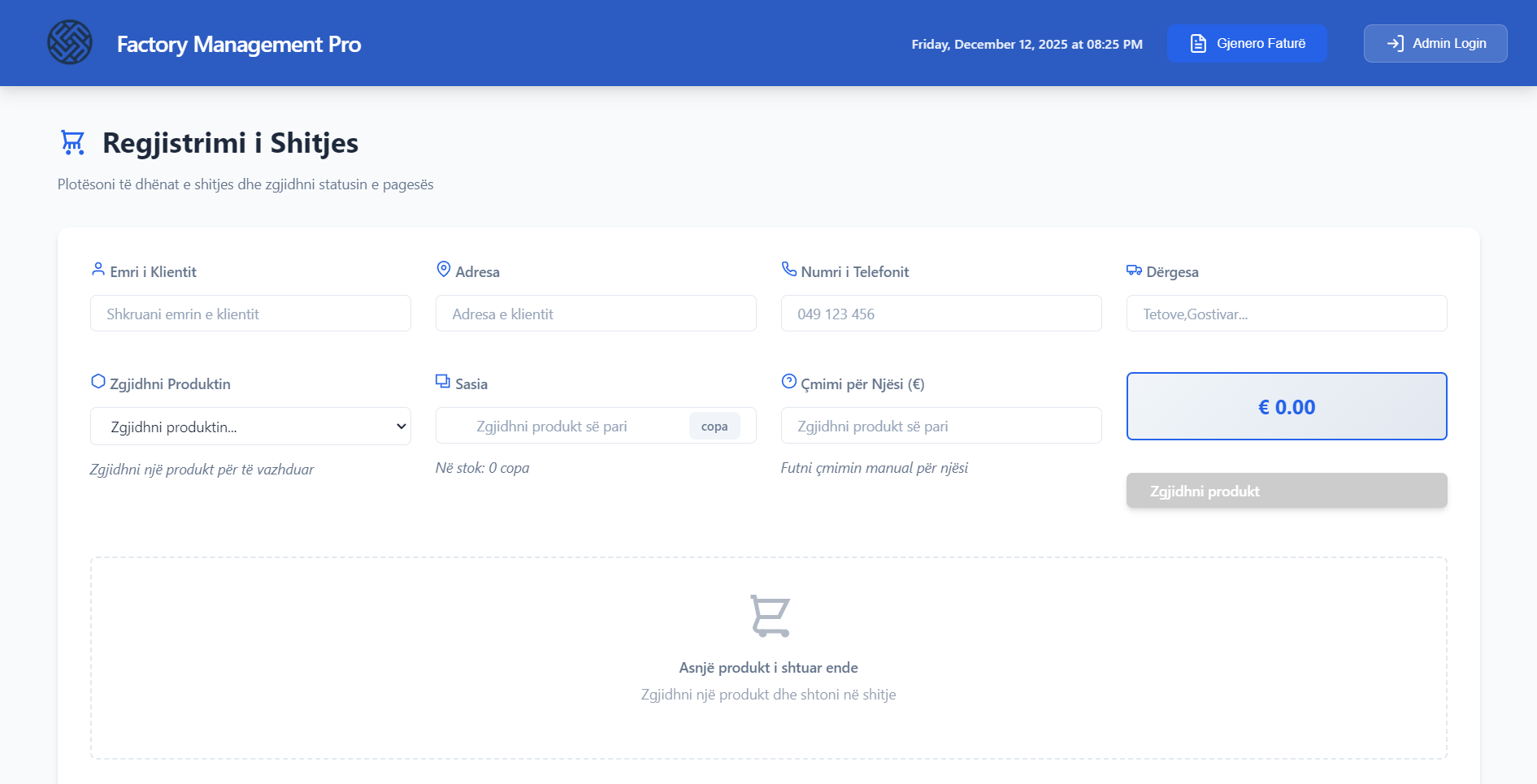Click the Admin Login button
Viewport: 1537px width, 784px height.
[1435, 43]
